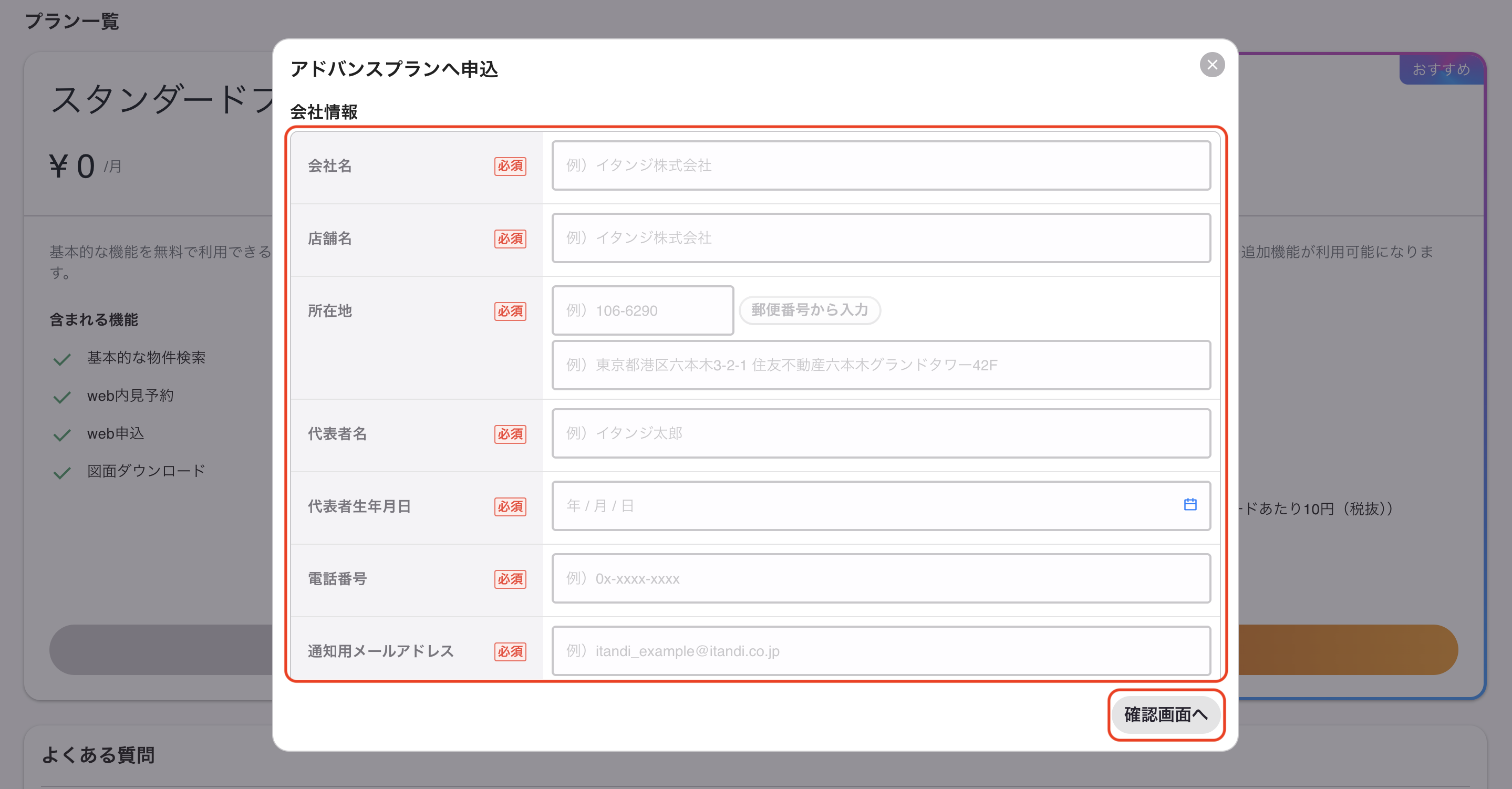Click the orange plan button behind the dialog
The image size is (1512, 789).
pyautogui.click(x=1348, y=649)
